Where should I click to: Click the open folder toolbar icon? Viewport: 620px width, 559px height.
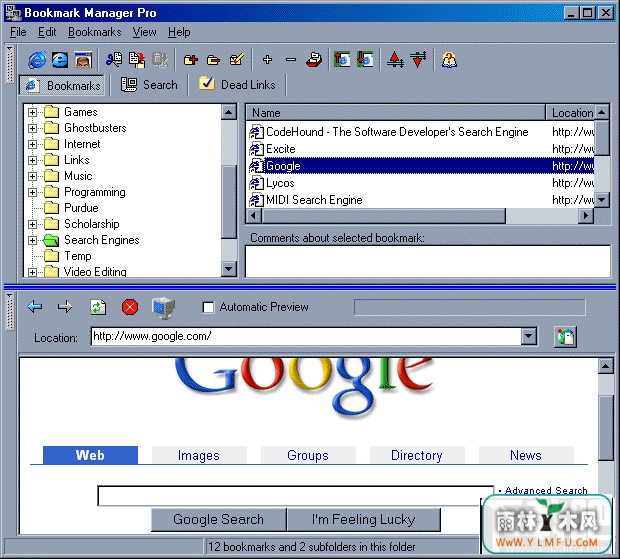tap(214, 60)
